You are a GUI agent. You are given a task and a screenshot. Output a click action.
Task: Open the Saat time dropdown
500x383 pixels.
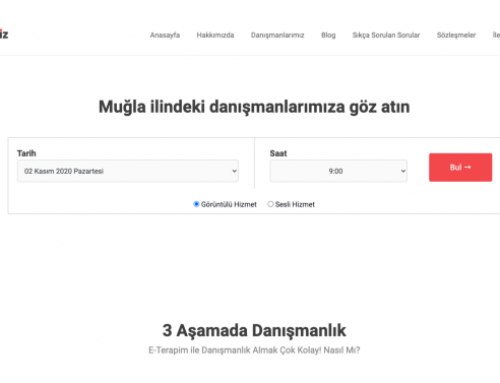338,171
